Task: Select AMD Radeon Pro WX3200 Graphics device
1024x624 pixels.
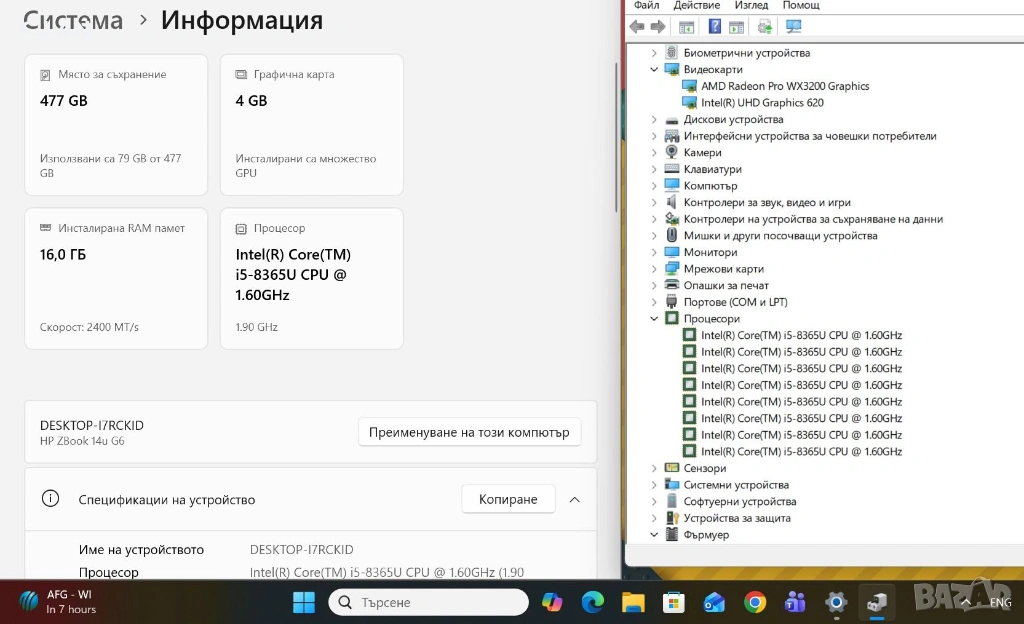Action: point(784,86)
